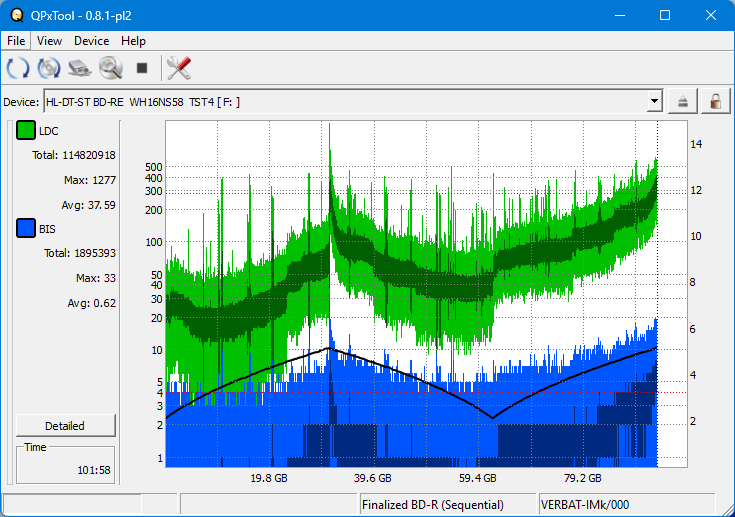Click the load media info disc icon
Screen dimensions: 735x517
point(49,68)
